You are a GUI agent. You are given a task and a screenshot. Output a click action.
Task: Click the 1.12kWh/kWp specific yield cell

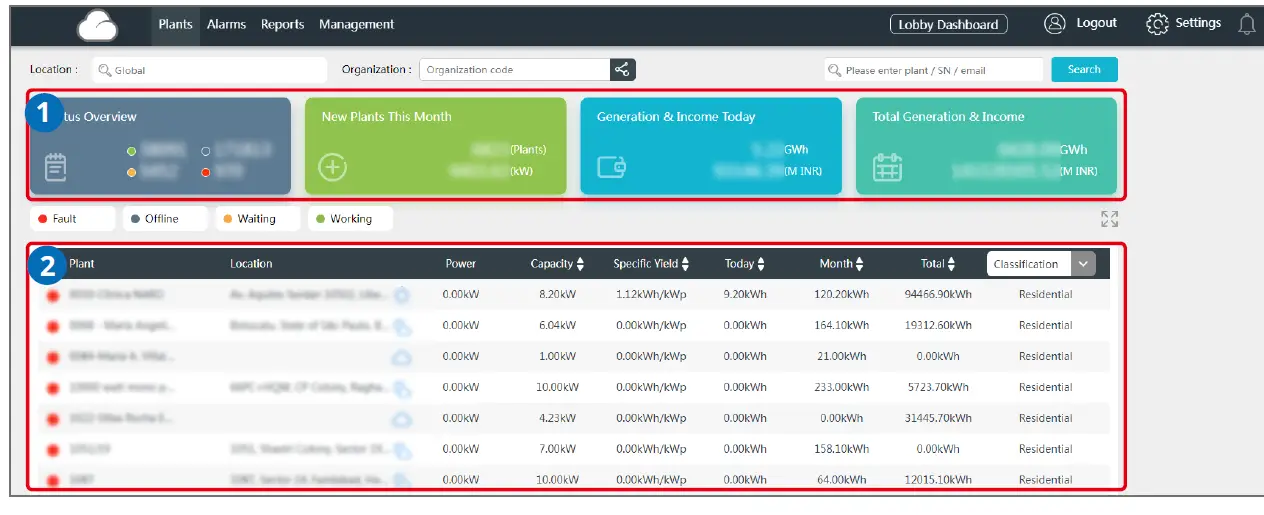(652, 295)
